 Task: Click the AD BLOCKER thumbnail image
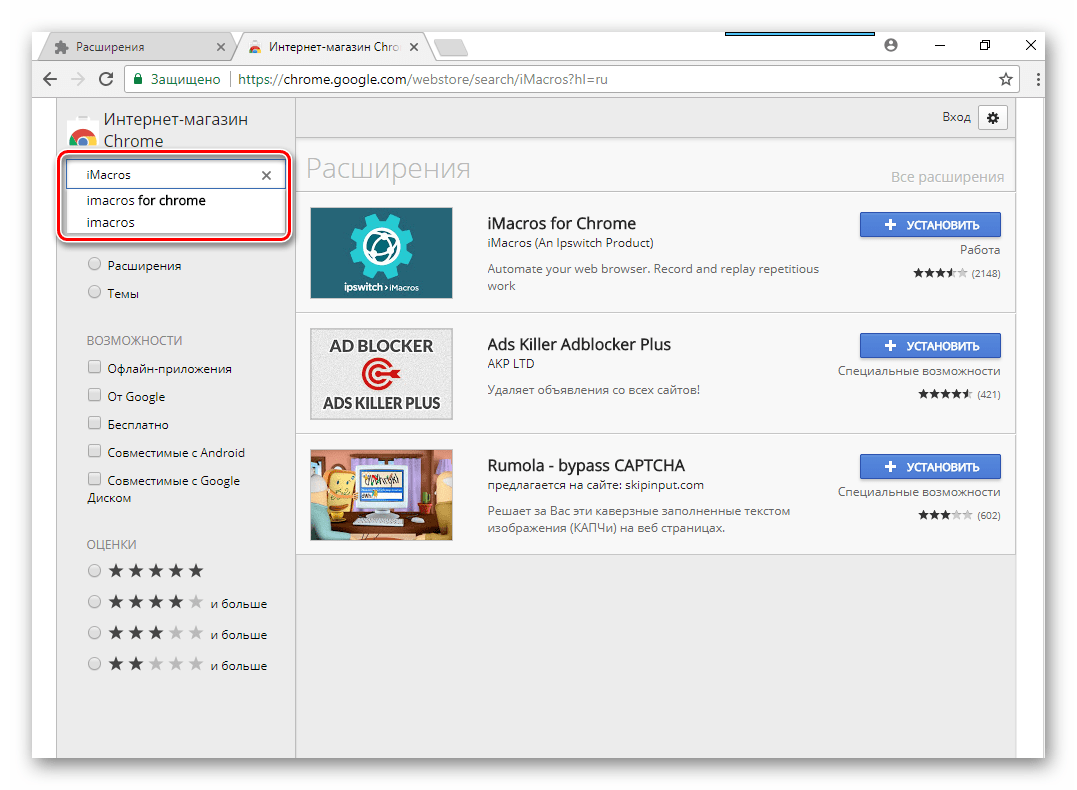coord(381,374)
